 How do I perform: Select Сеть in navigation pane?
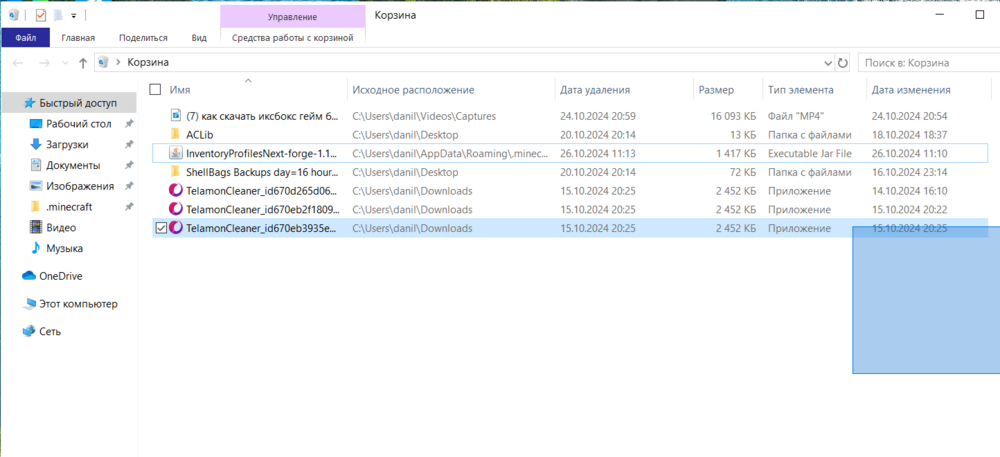50,331
